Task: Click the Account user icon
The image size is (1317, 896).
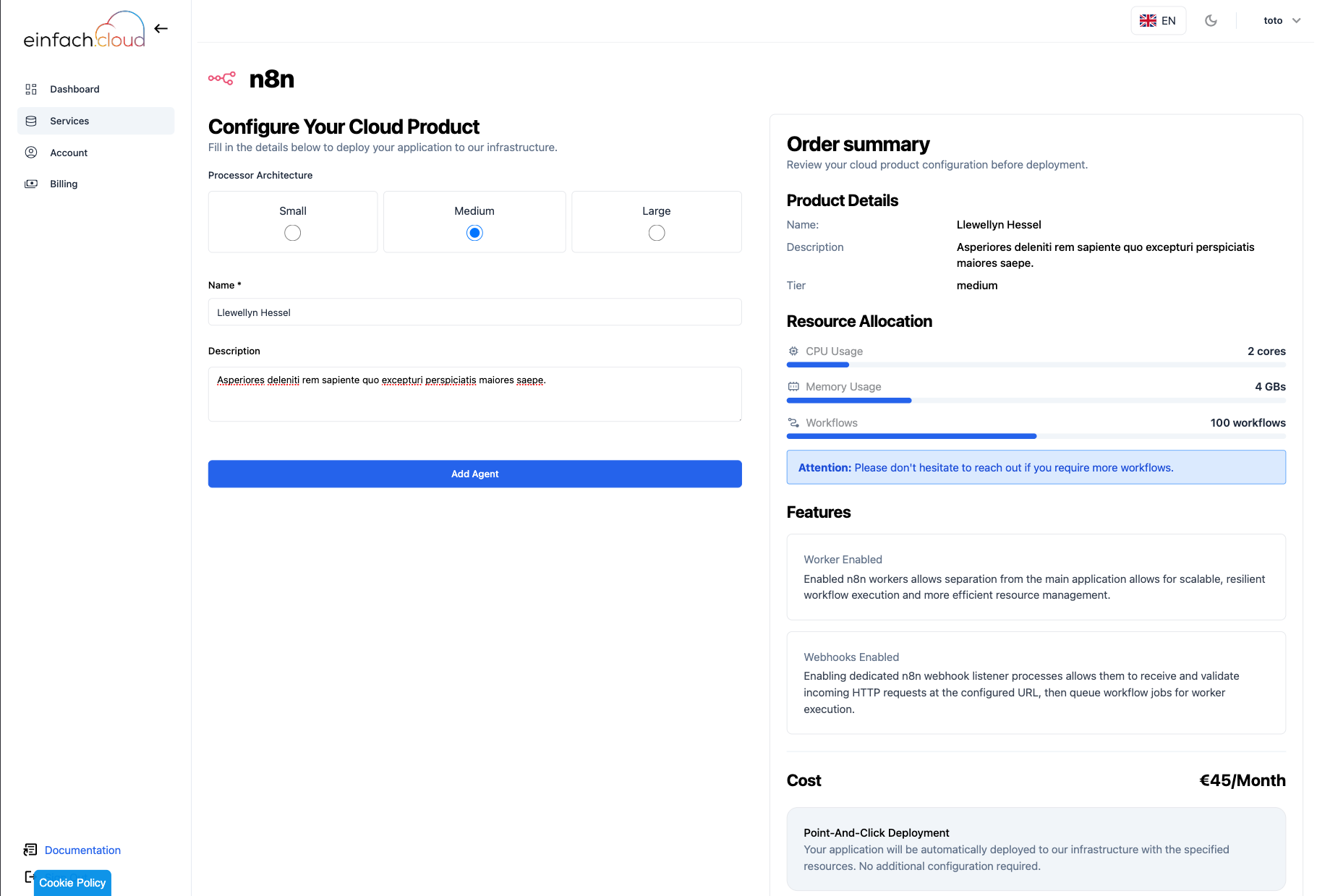Action: click(31, 153)
